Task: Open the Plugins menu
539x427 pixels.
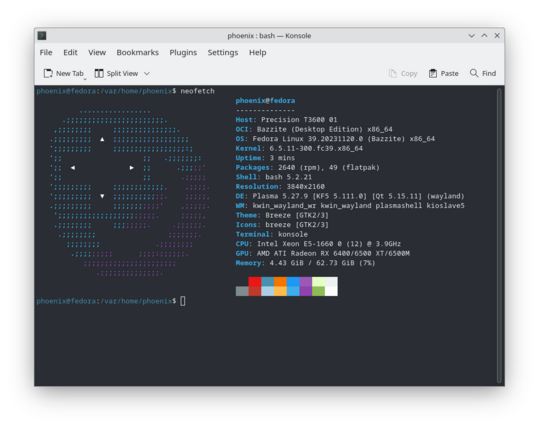Action: [183, 53]
